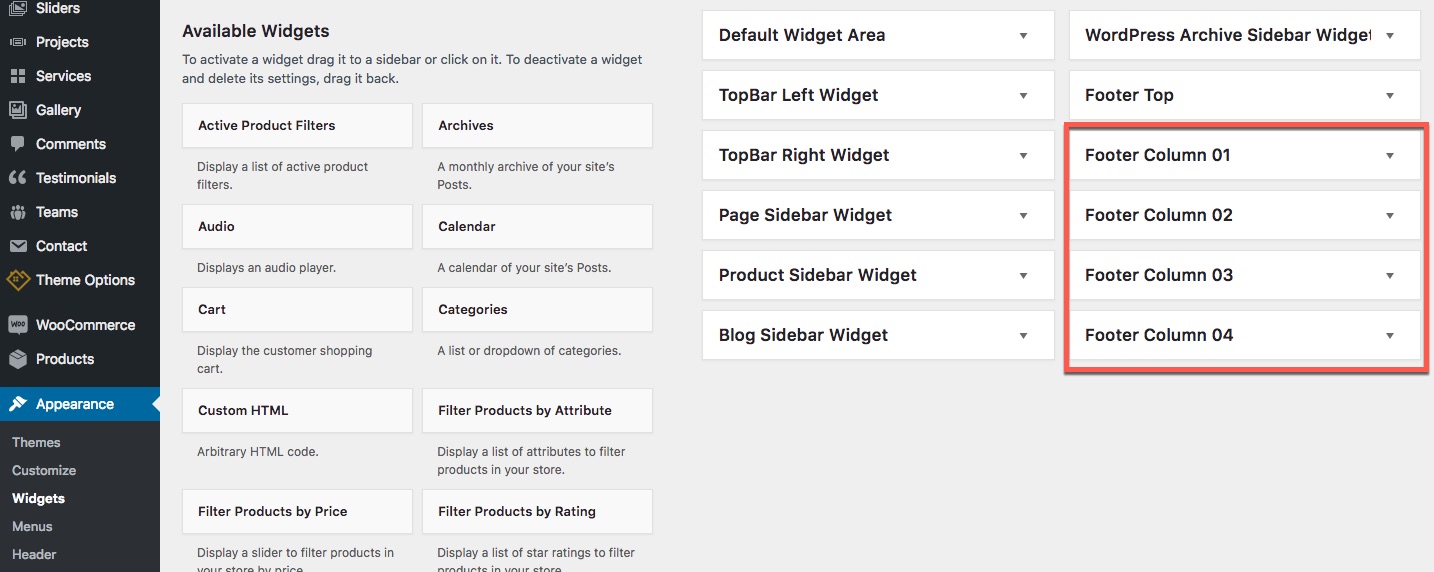The height and width of the screenshot is (572, 1434).
Task: Click the Theme Options diamond icon
Action: tap(17, 280)
